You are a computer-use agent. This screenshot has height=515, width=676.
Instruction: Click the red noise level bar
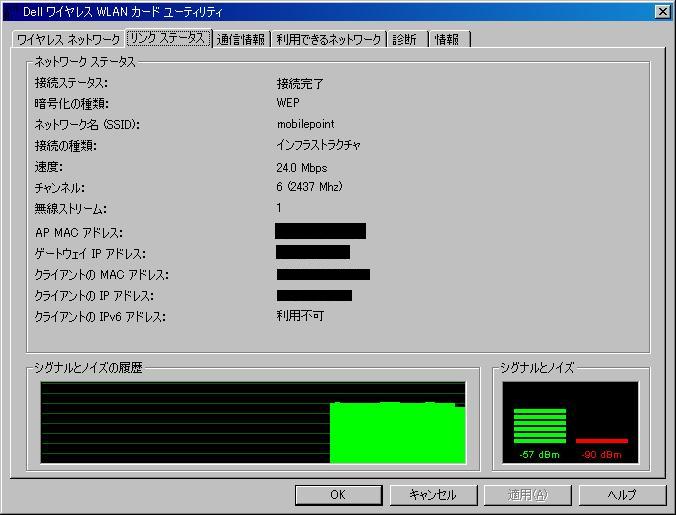602,441
